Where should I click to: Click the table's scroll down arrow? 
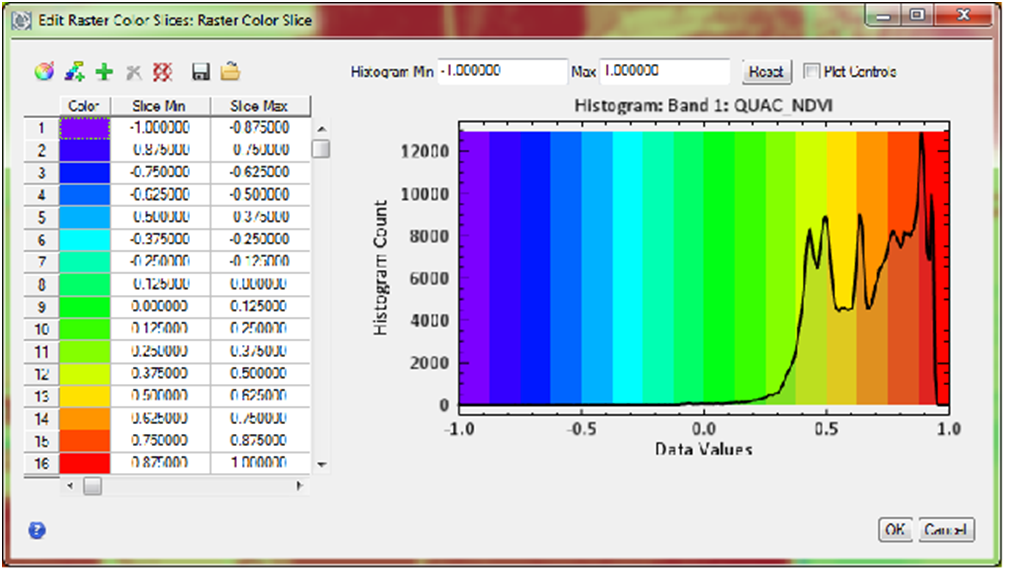(321, 465)
